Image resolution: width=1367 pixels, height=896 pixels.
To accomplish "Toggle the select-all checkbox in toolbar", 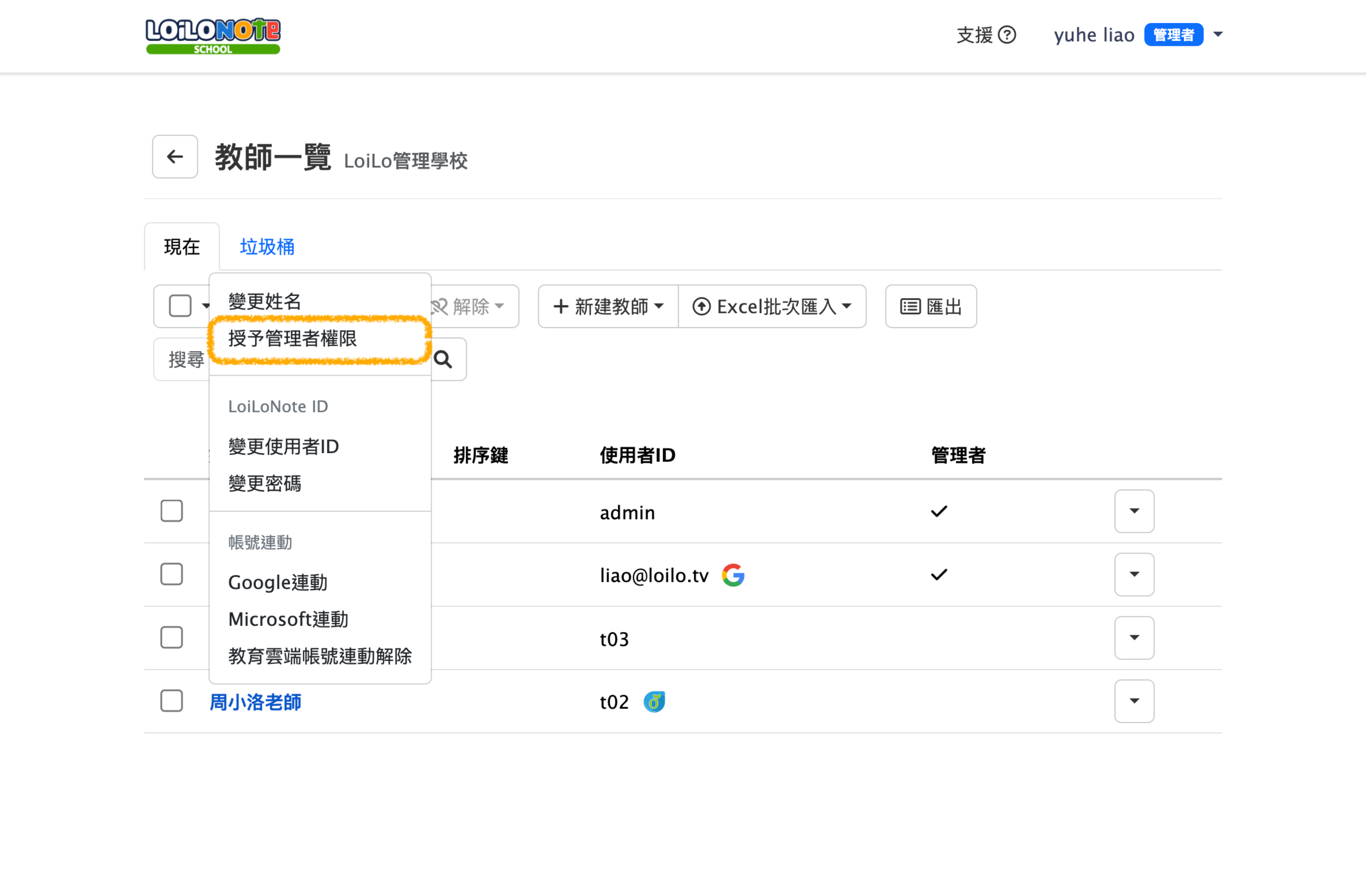I will point(180,306).
